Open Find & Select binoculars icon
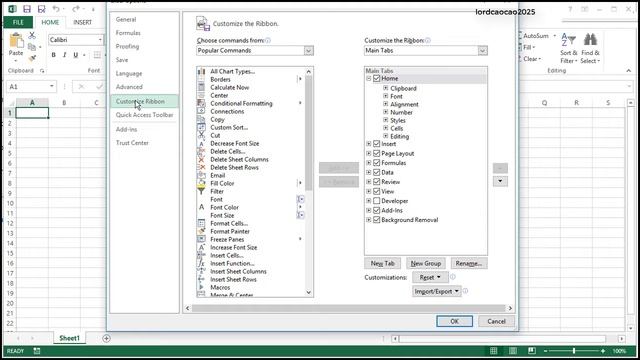Screen dimensions: 640x360 click(x=590, y=48)
